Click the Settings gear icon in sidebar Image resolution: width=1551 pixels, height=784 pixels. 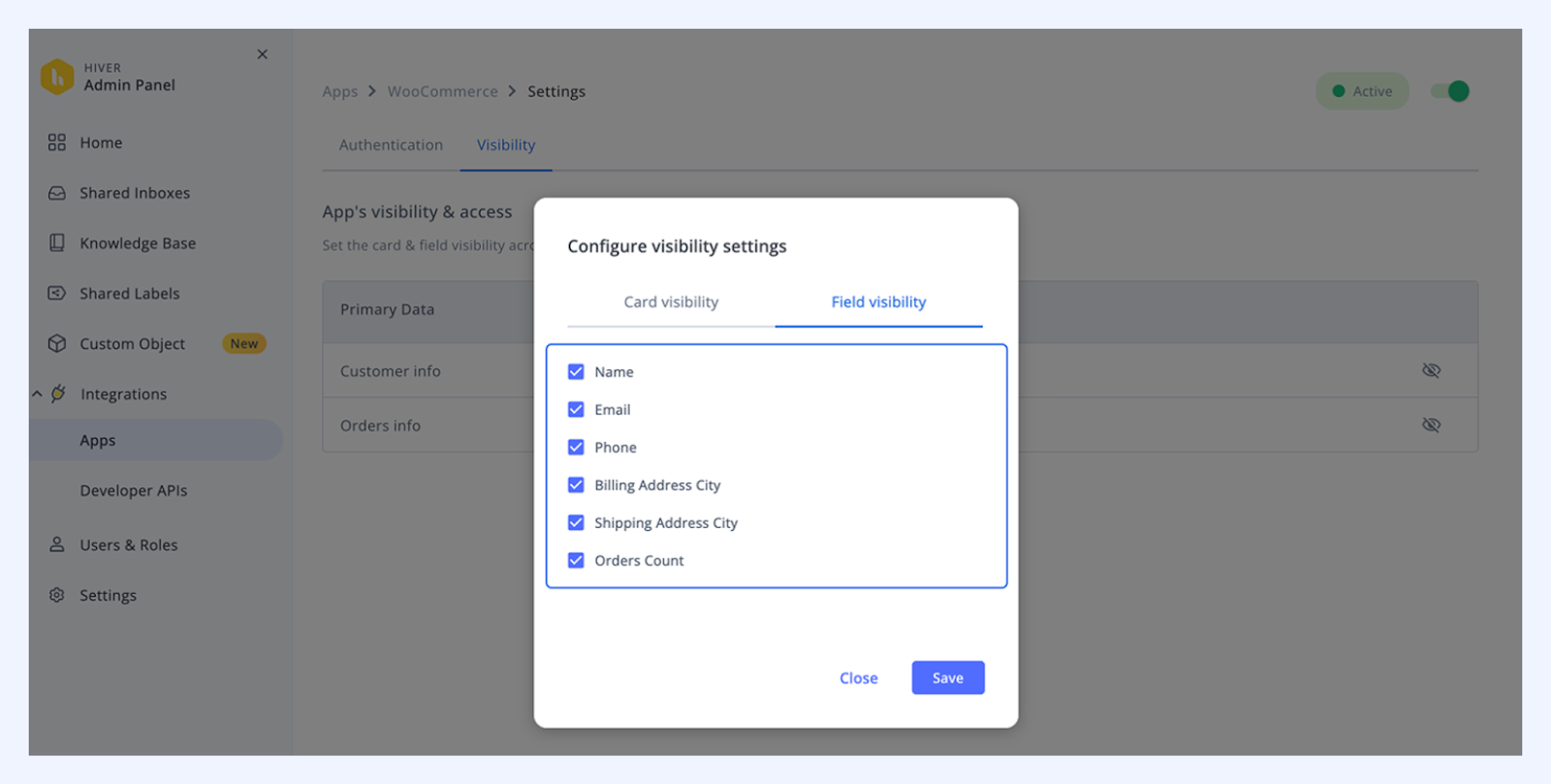[57, 595]
